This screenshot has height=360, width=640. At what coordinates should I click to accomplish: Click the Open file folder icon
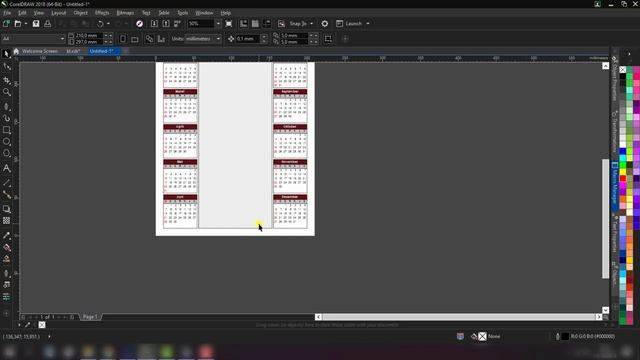(x=18, y=24)
